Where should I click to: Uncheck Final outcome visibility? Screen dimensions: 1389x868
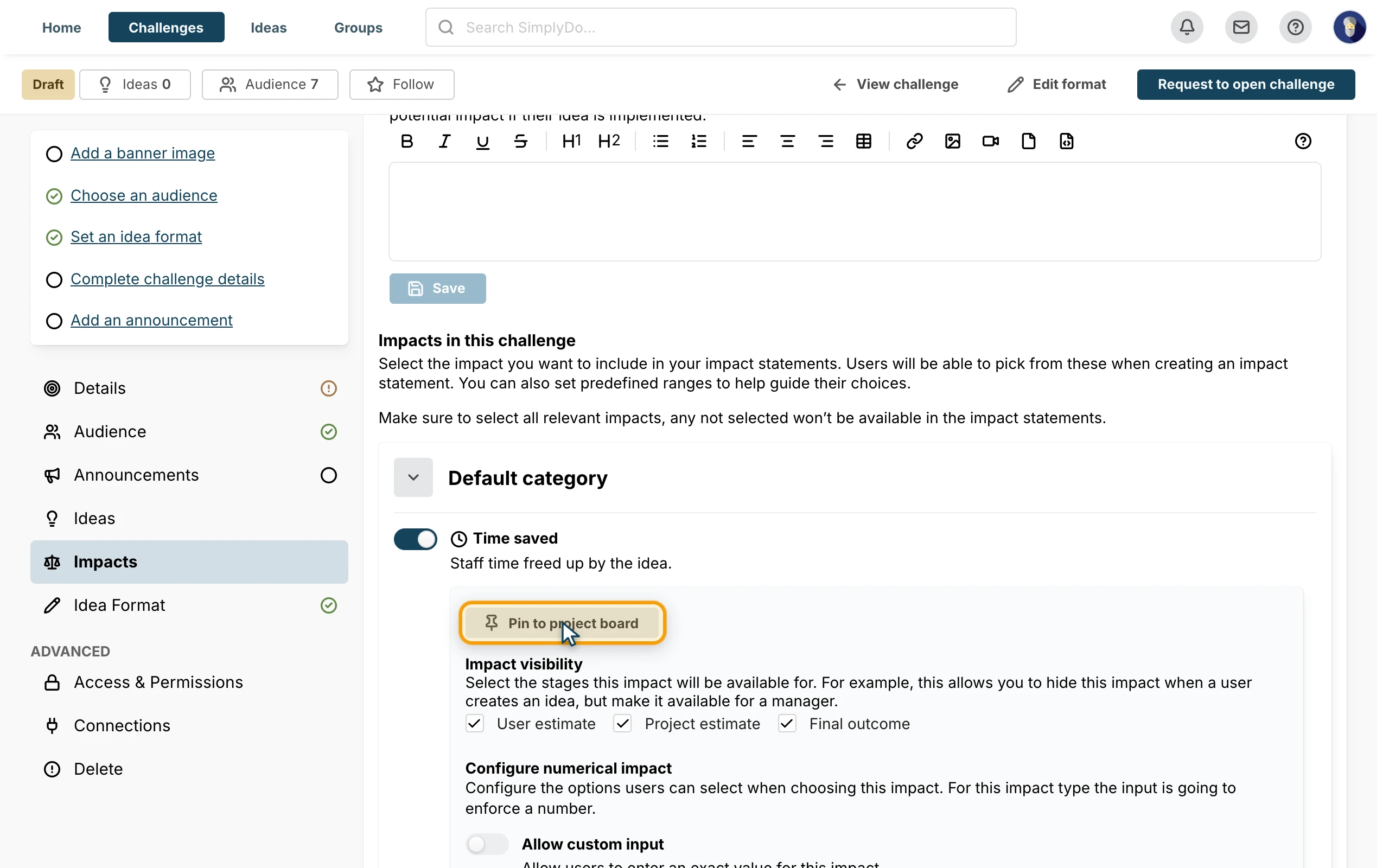point(787,723)
